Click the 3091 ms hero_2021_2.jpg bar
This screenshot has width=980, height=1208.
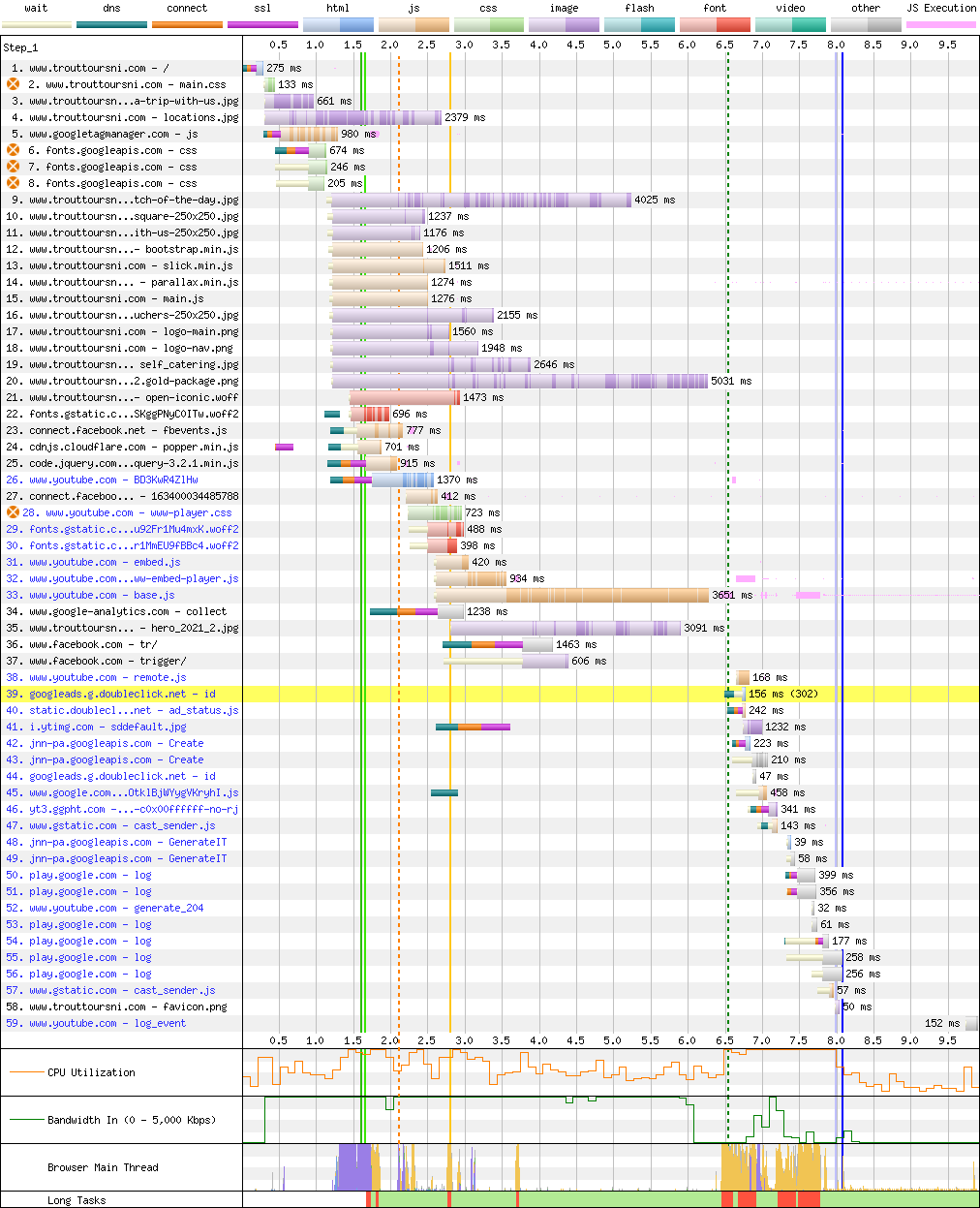coord(566,628)
